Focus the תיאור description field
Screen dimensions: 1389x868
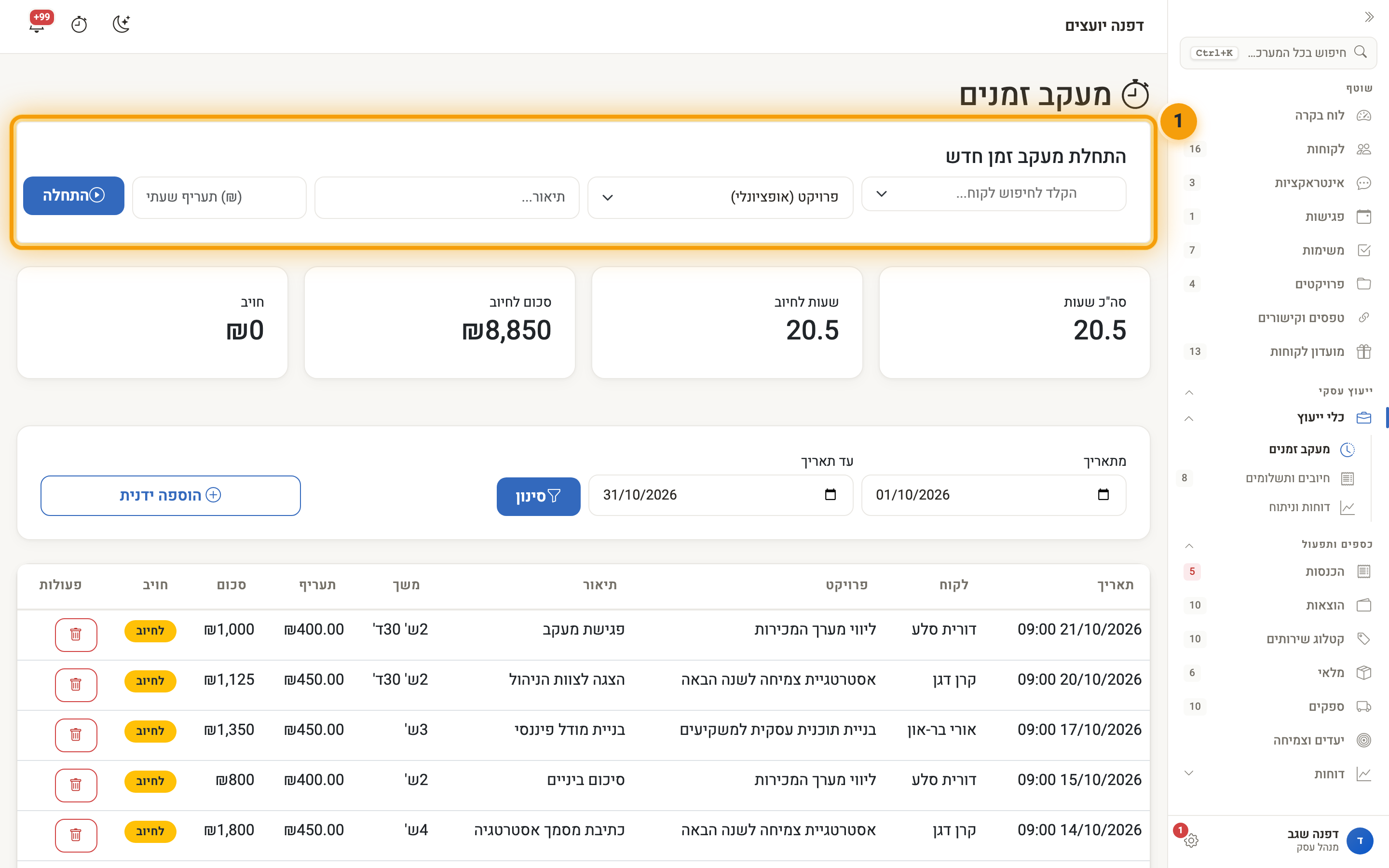click(447, 198)
